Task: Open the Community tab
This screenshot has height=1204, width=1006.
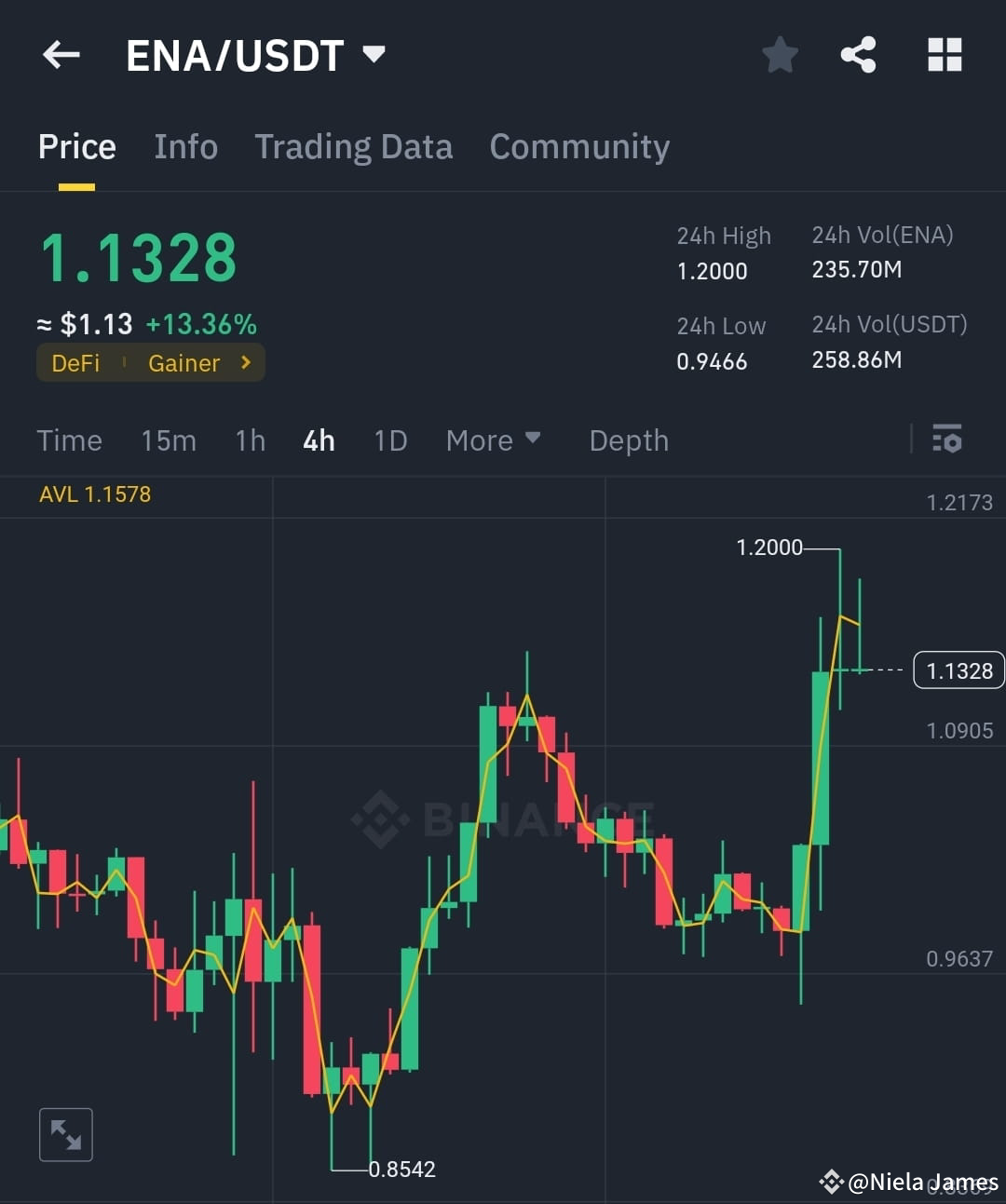Action: click(x=579, y=146)
